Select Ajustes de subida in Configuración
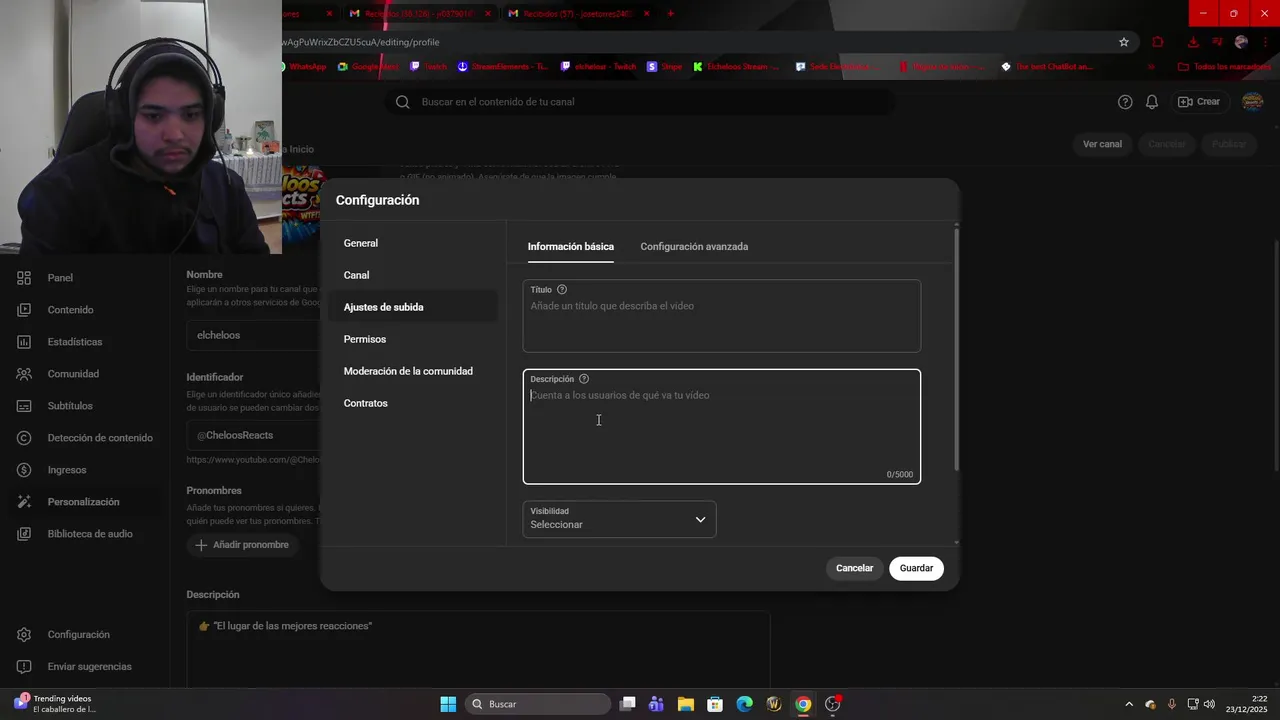1280x720 pixels. pyautogui.click(x=412, y=307)
